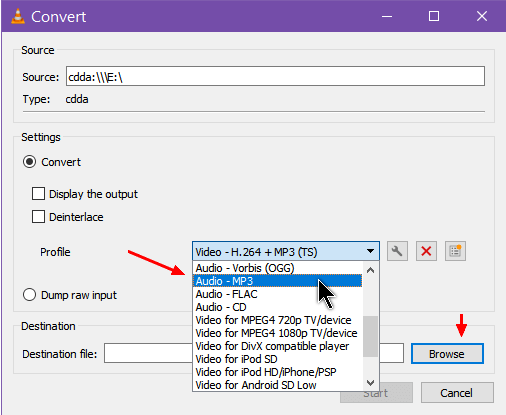
Task: Create a new profile using list icon
Action: pyautogui.click(x=455, y=251)
